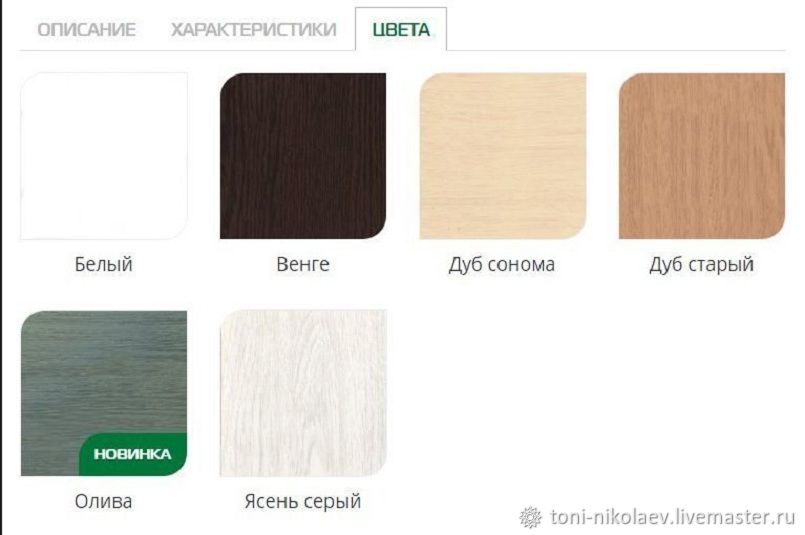805x535 pixels.
Task: Click the Белый label text
Action: [104, 264]
